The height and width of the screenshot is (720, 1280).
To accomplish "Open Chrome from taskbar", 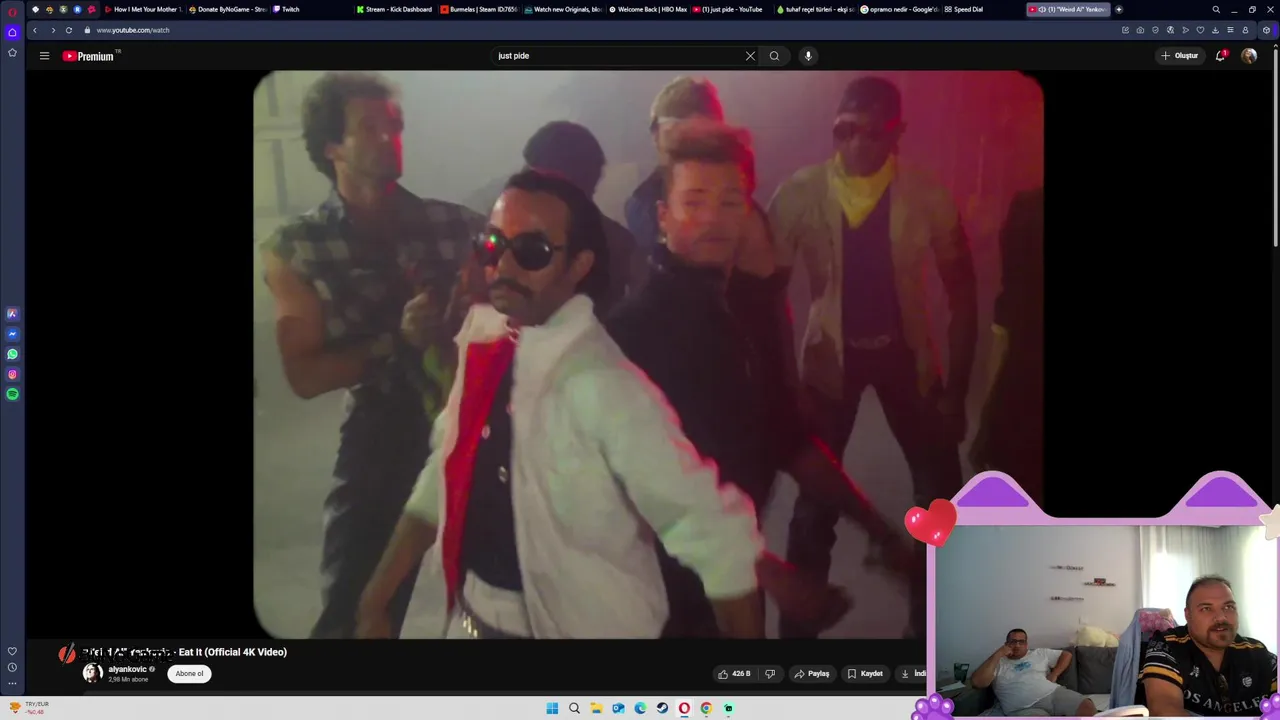I will point(706,708).
